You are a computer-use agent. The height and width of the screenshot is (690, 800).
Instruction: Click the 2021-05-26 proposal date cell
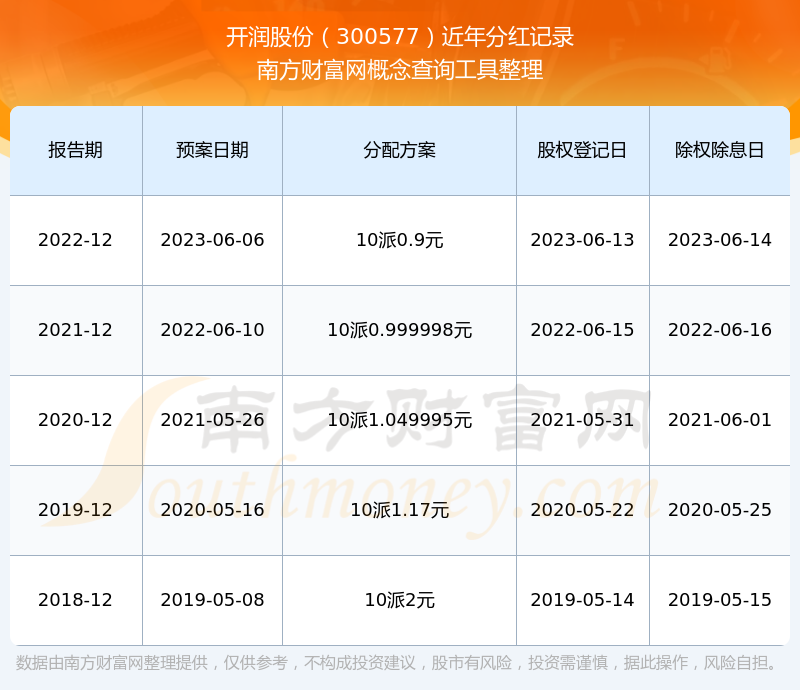pos(212,420)
